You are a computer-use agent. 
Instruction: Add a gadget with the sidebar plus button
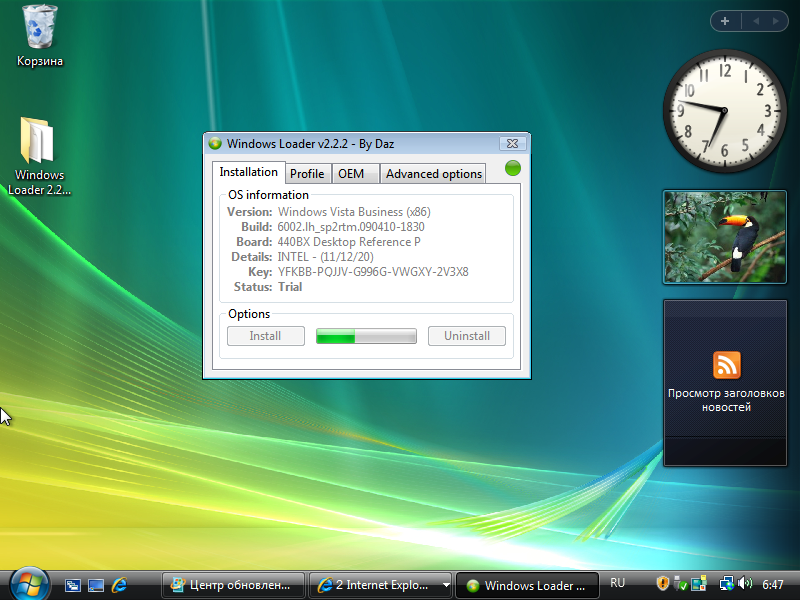pos(724,21)
